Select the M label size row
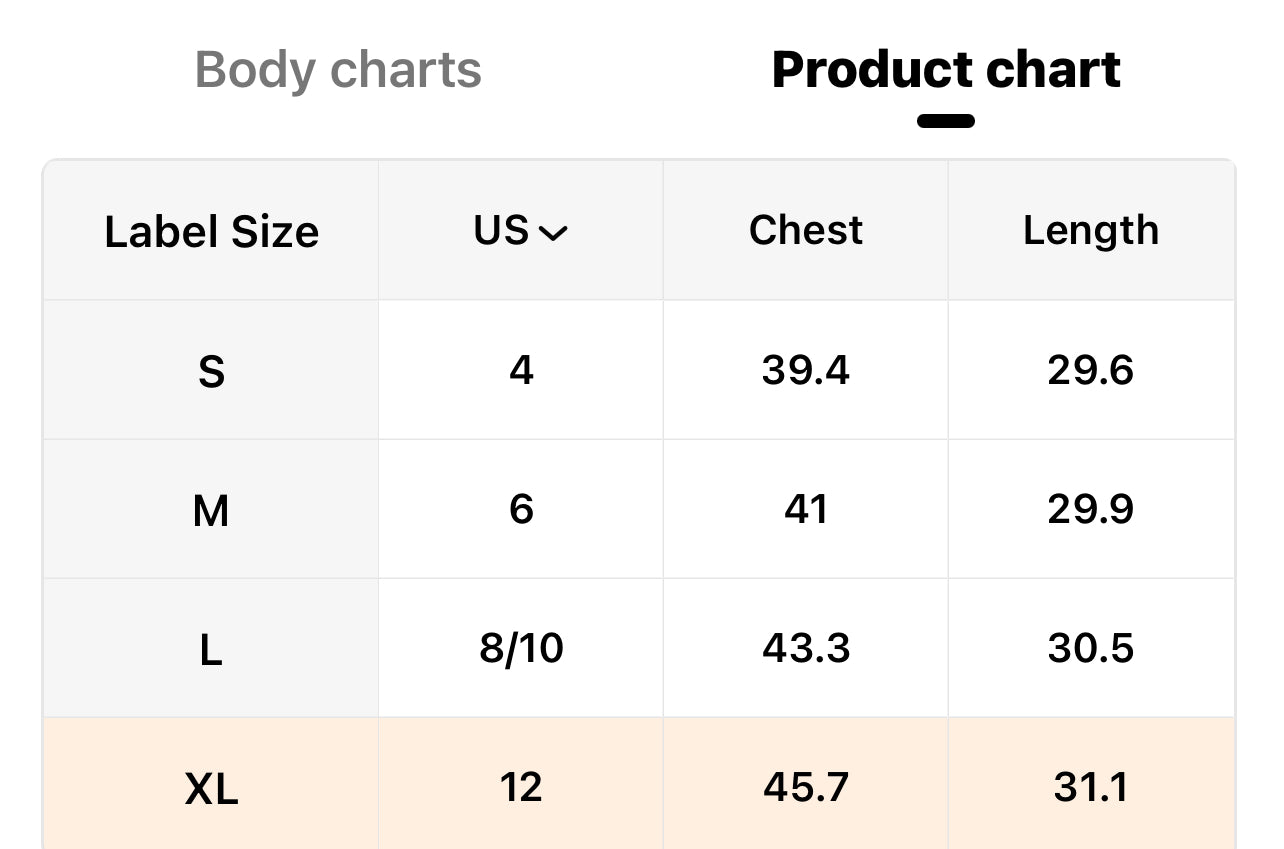The image size is (1284, 849). pyautogui.click(x=211, y=511)
